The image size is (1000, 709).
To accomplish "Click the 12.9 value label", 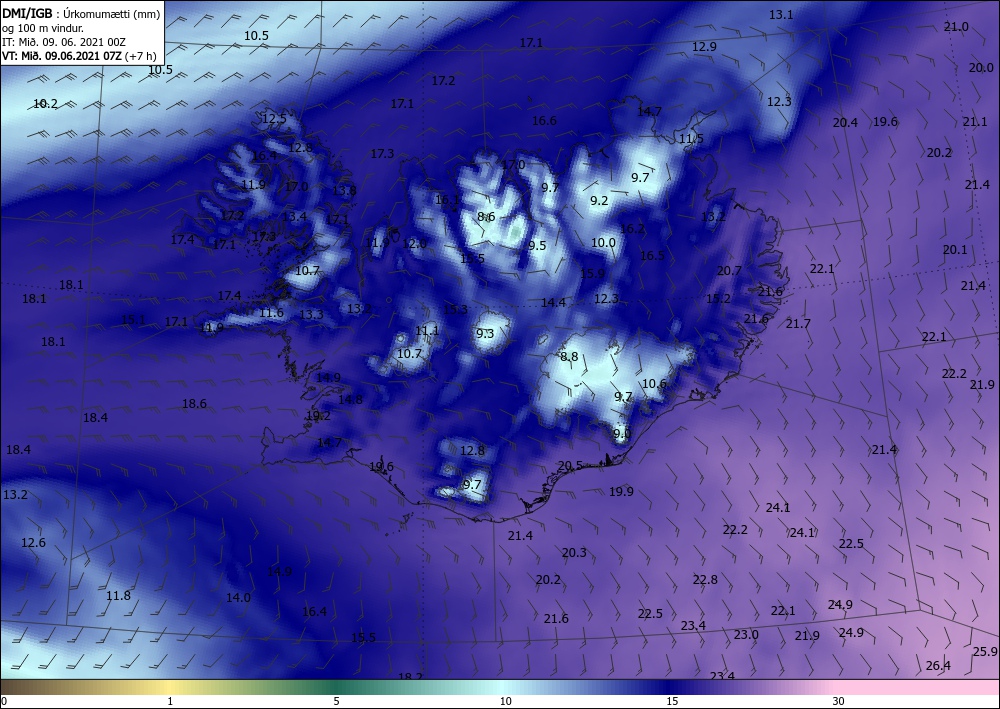I will point(704,47).
